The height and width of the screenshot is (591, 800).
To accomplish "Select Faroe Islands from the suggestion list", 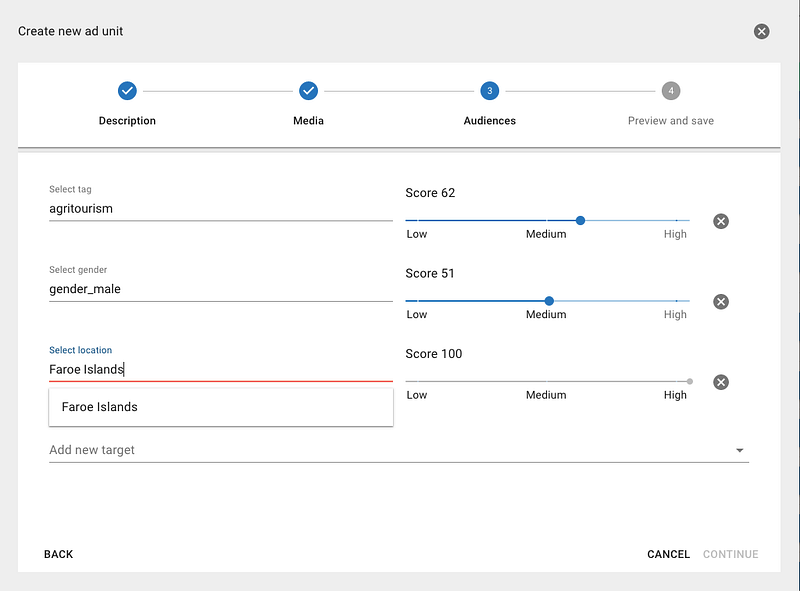I will coord(100,407).
